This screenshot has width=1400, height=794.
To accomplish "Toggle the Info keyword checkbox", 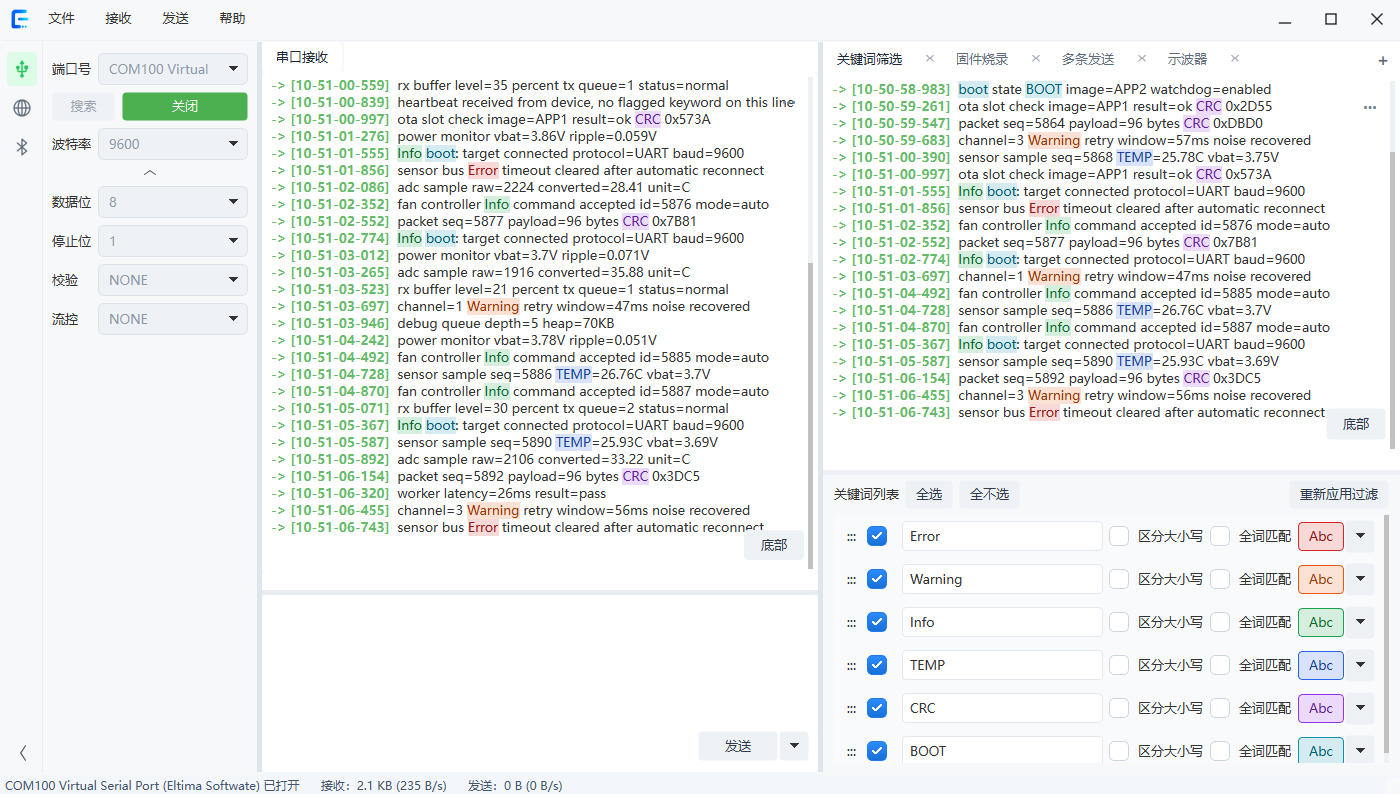I will (x=877, y=622).
